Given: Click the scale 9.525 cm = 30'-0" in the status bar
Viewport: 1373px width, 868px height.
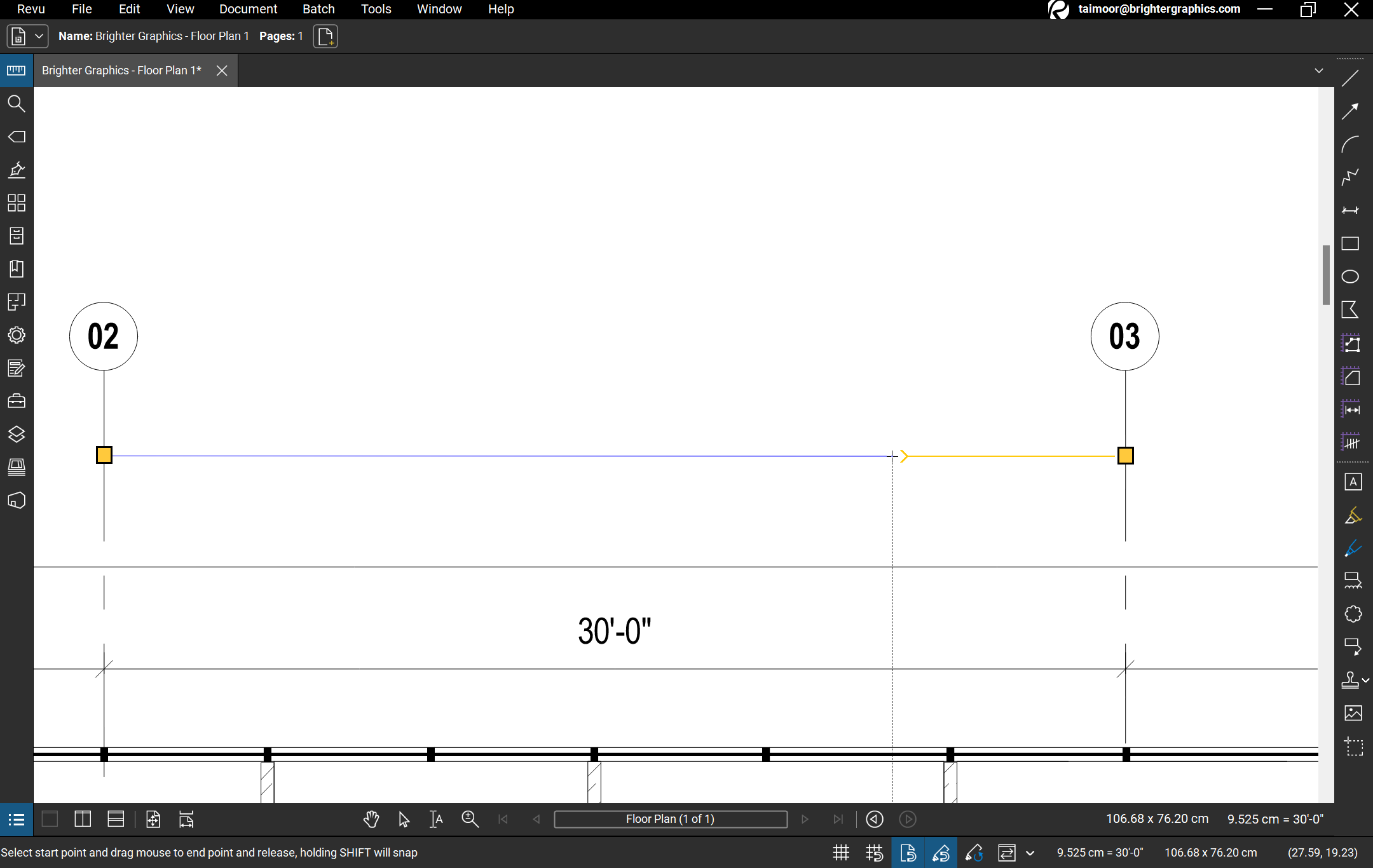Looking at the screenshot, I should click(1100, 853).
